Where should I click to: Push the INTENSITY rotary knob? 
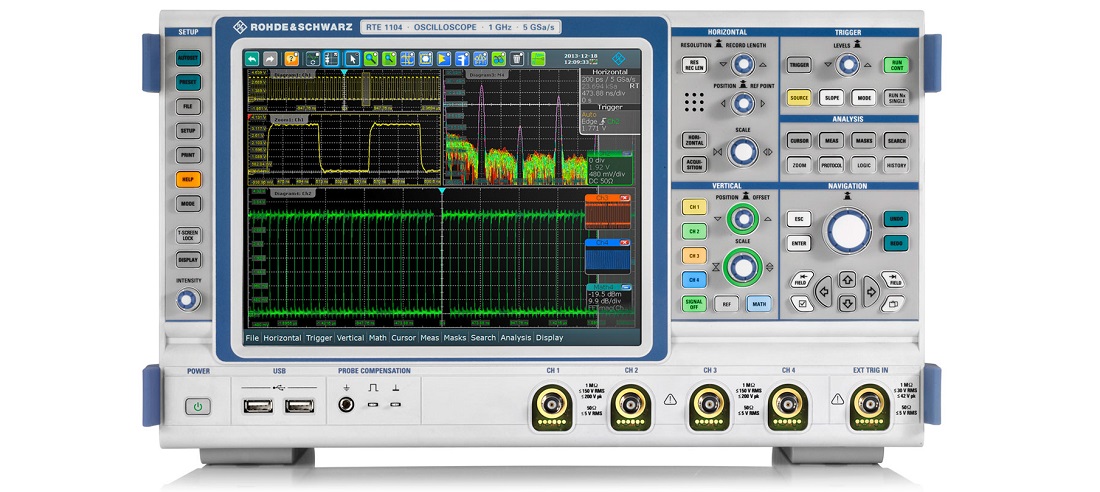(187, 300)
